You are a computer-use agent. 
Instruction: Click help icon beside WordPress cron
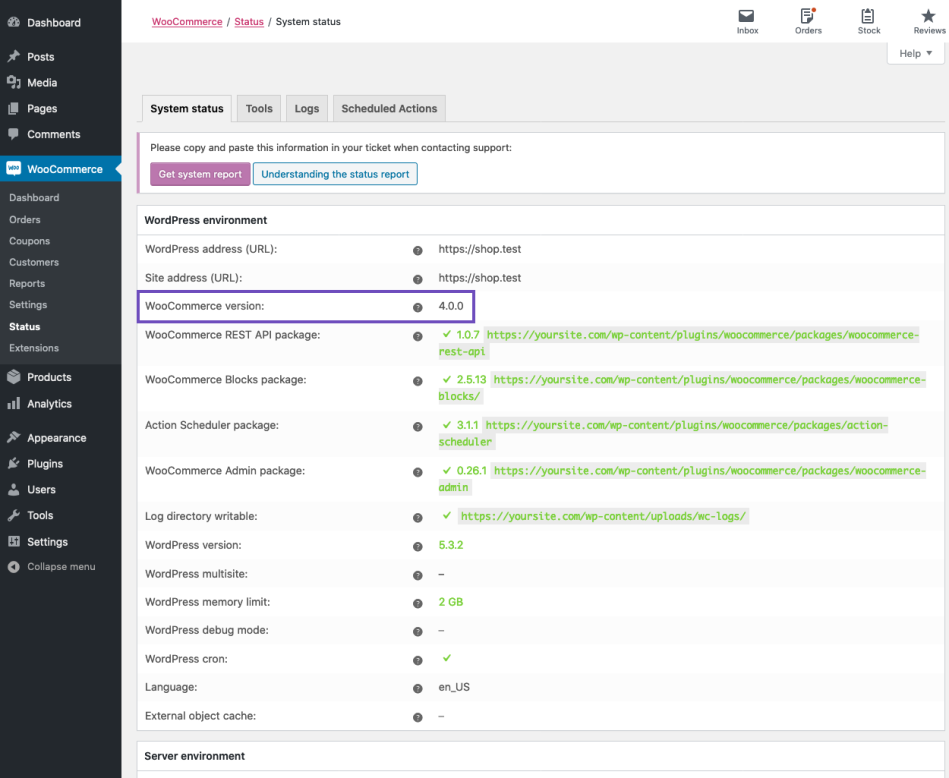418,660
